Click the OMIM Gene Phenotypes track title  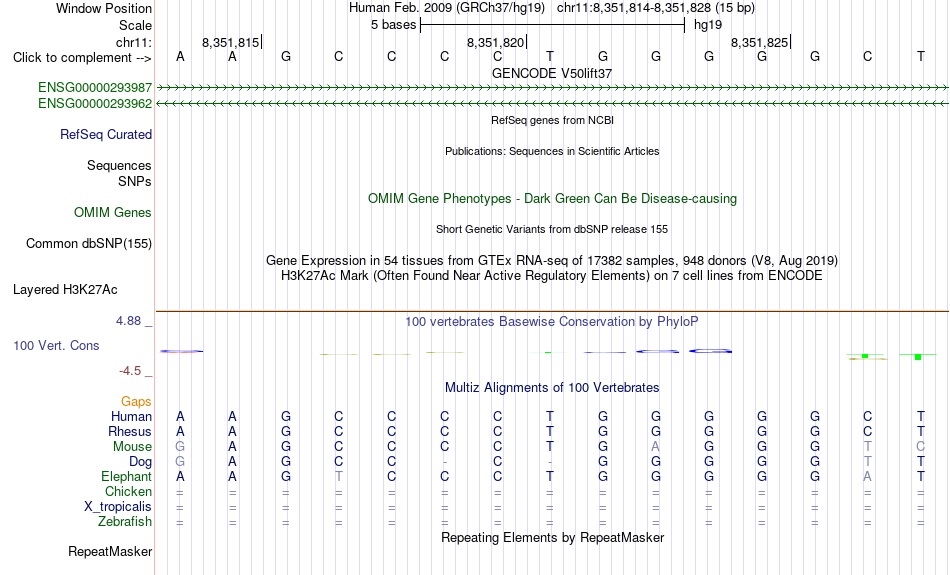click(552, 199)
